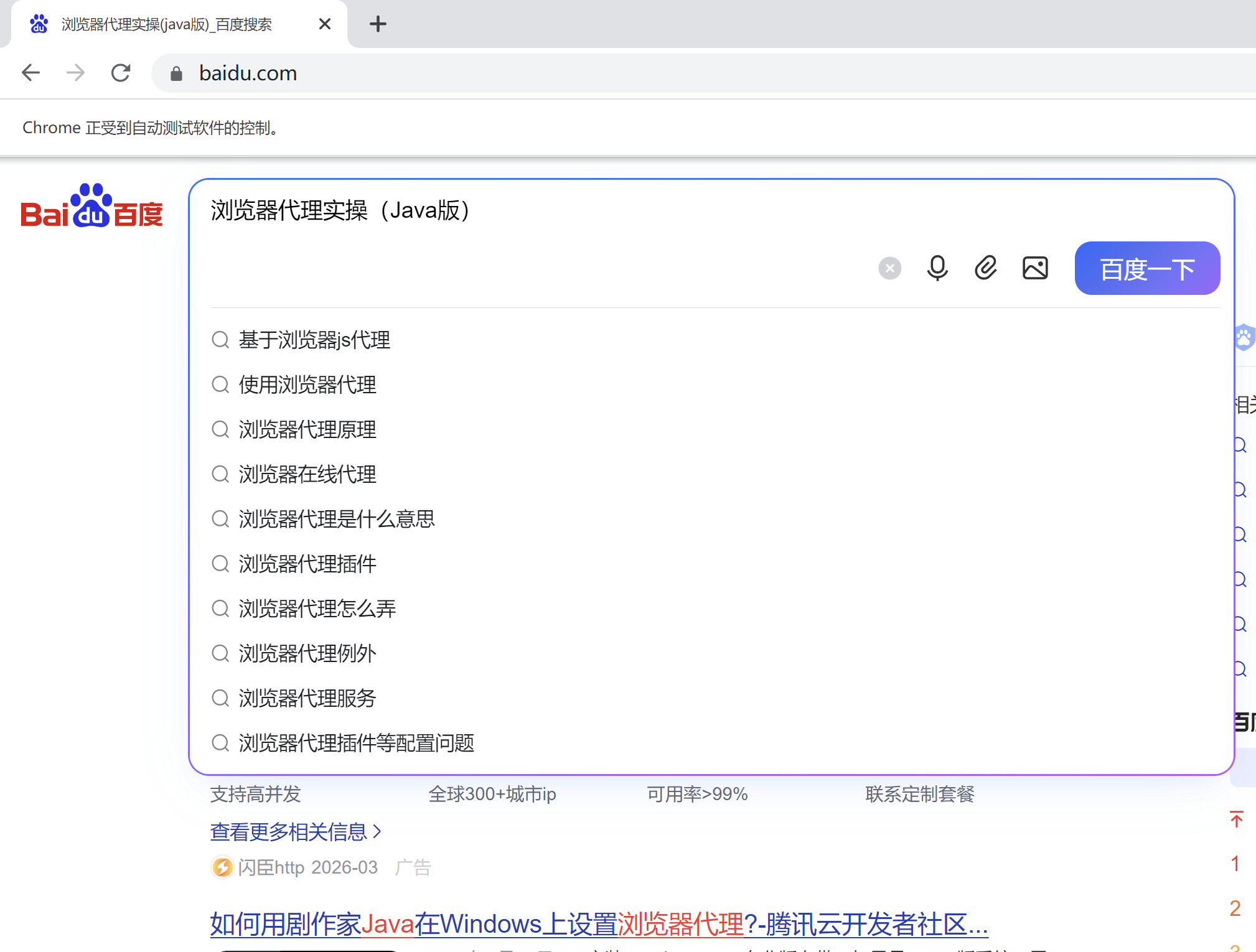This screenshot has width=1256, height=952.
Task: Go back using the browser back arrow
Action: coord(31,73)
